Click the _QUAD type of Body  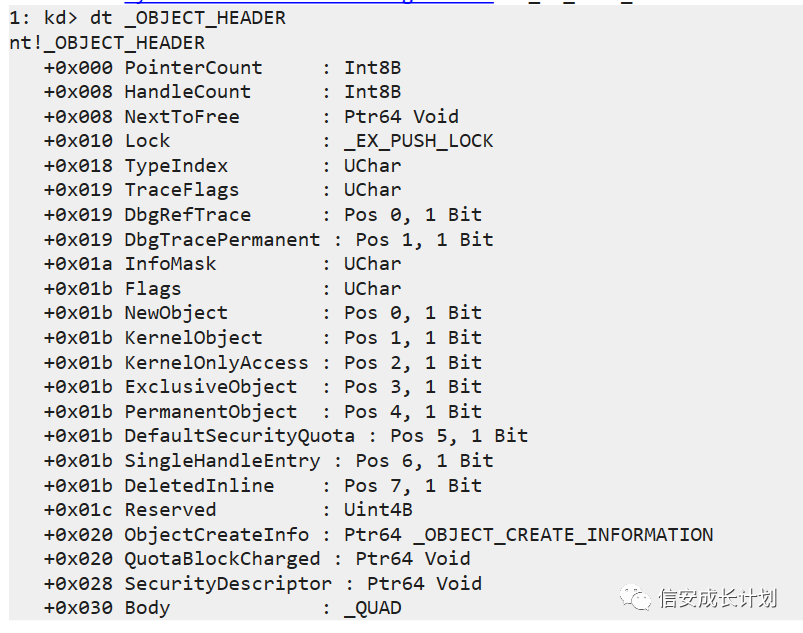pyautogui.click(x=372, y=608)
